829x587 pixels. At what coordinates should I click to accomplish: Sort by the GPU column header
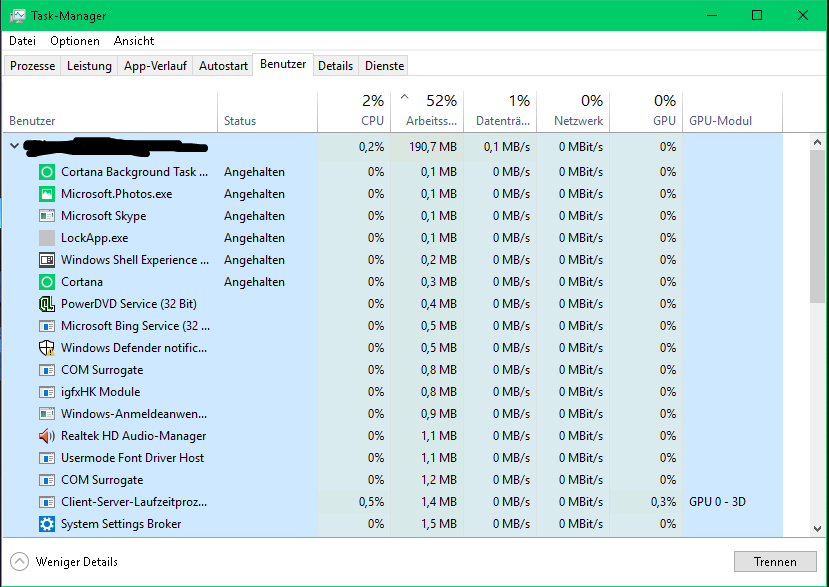coord(646,112)
